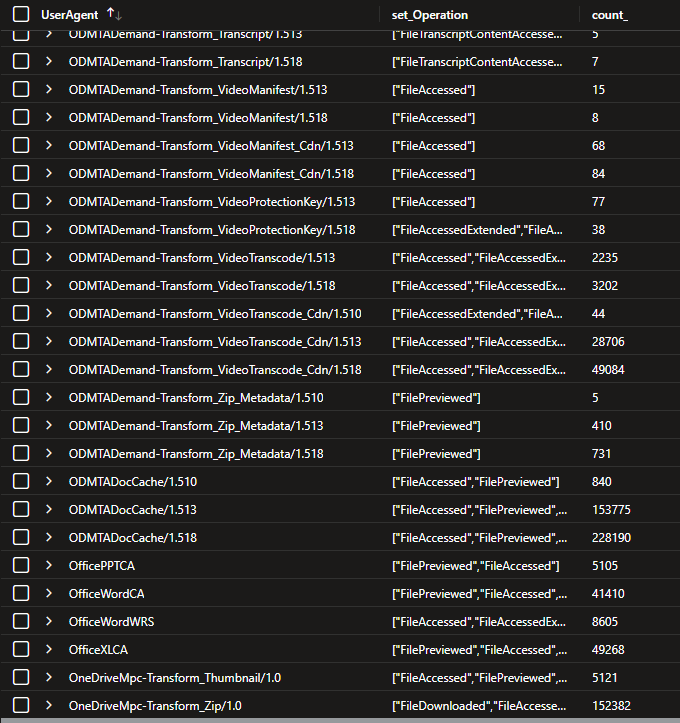Click count value 3202

tap(605, 285)
